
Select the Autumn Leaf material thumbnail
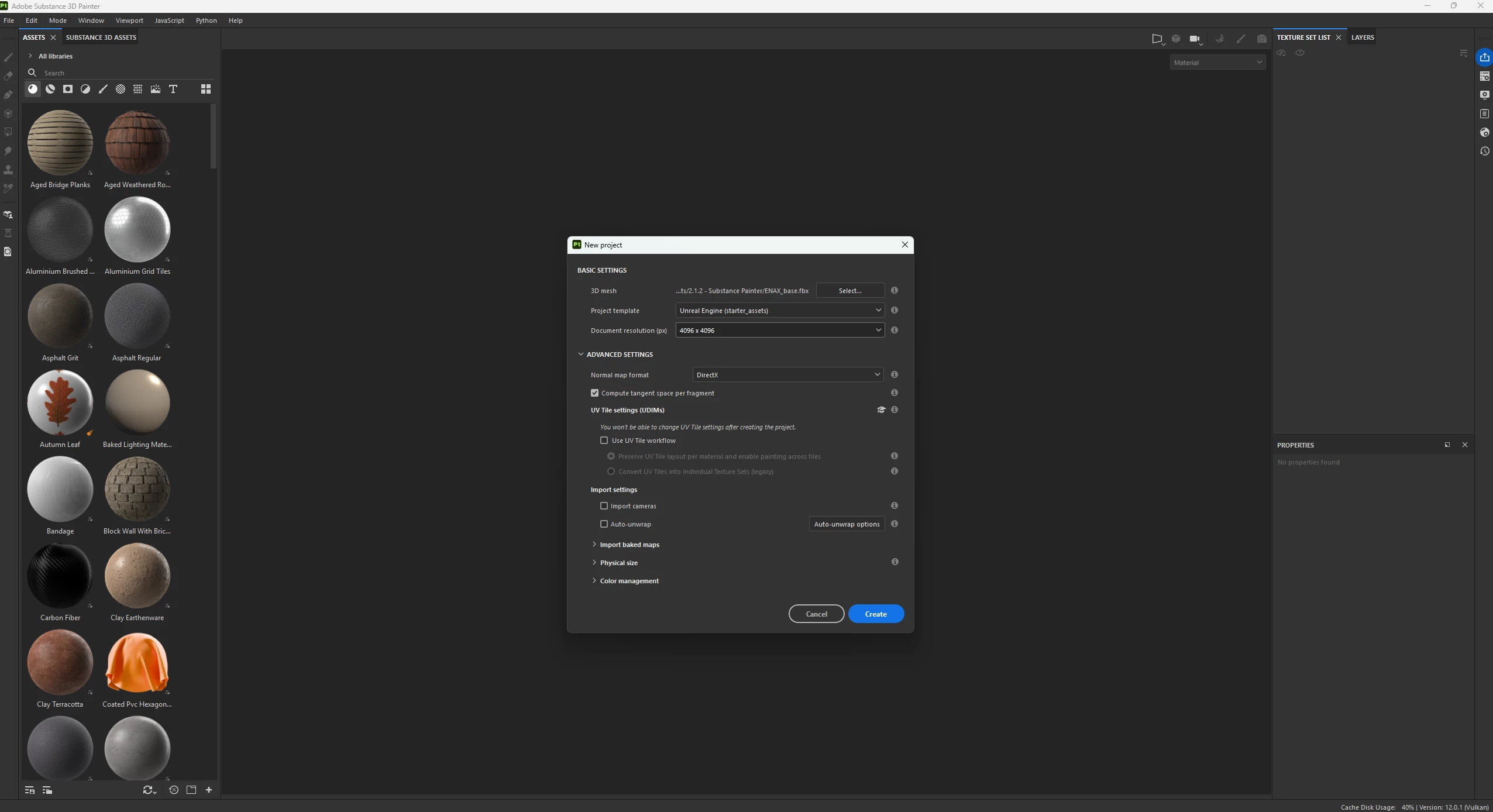(x=60, y=402)
